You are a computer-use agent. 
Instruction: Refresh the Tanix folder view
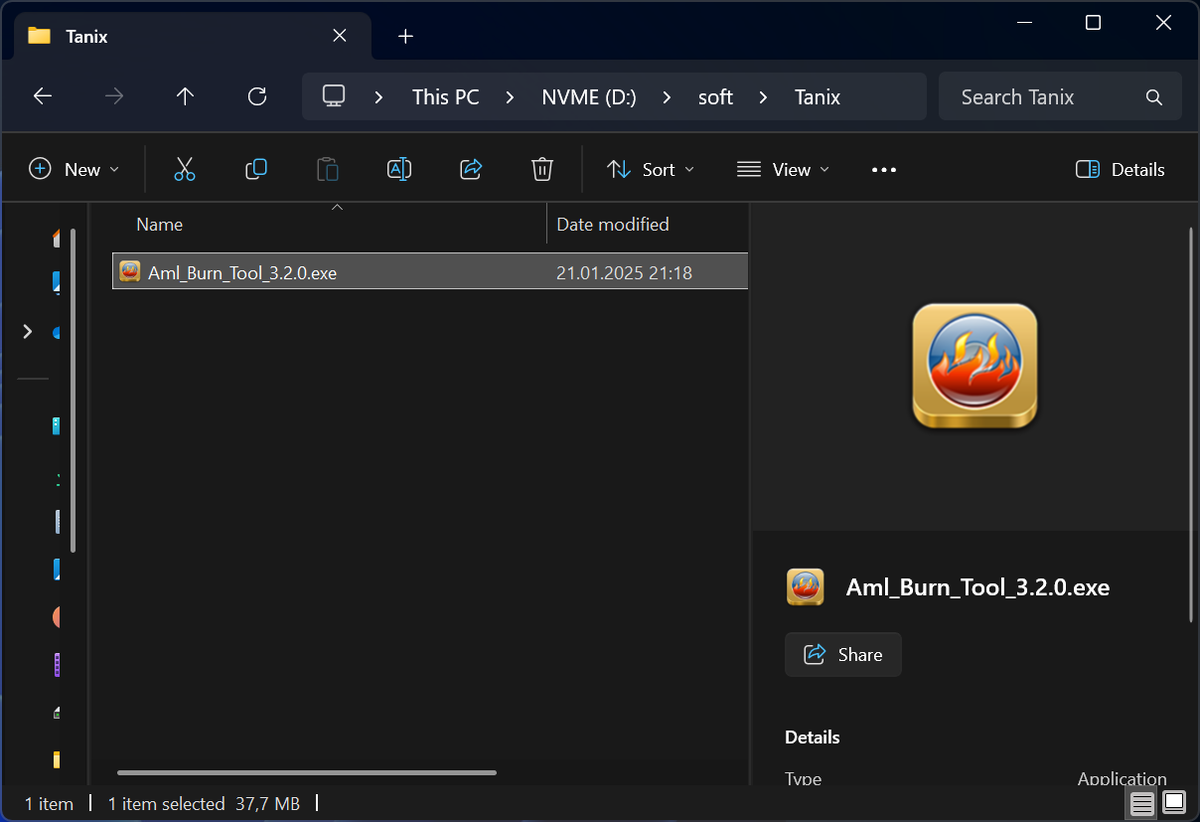(257, 97)
